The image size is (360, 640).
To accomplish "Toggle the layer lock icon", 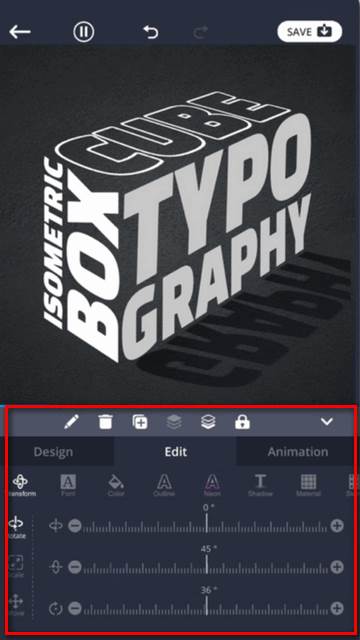I will coord(242,422).
